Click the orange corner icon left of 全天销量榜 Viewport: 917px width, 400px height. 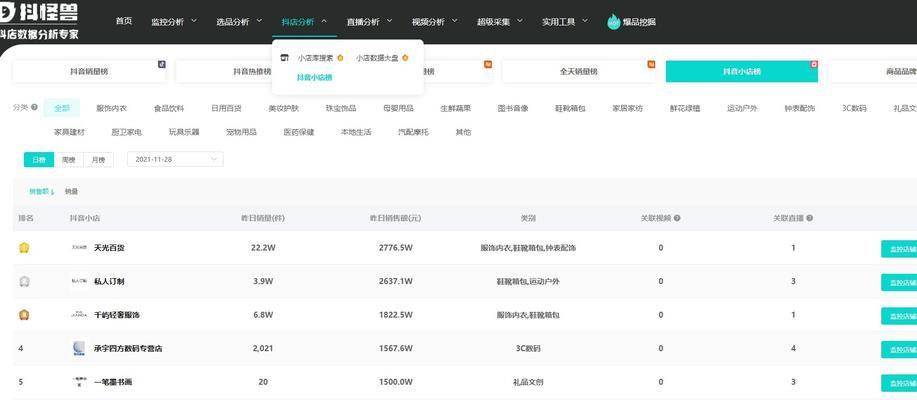(488, 64)
